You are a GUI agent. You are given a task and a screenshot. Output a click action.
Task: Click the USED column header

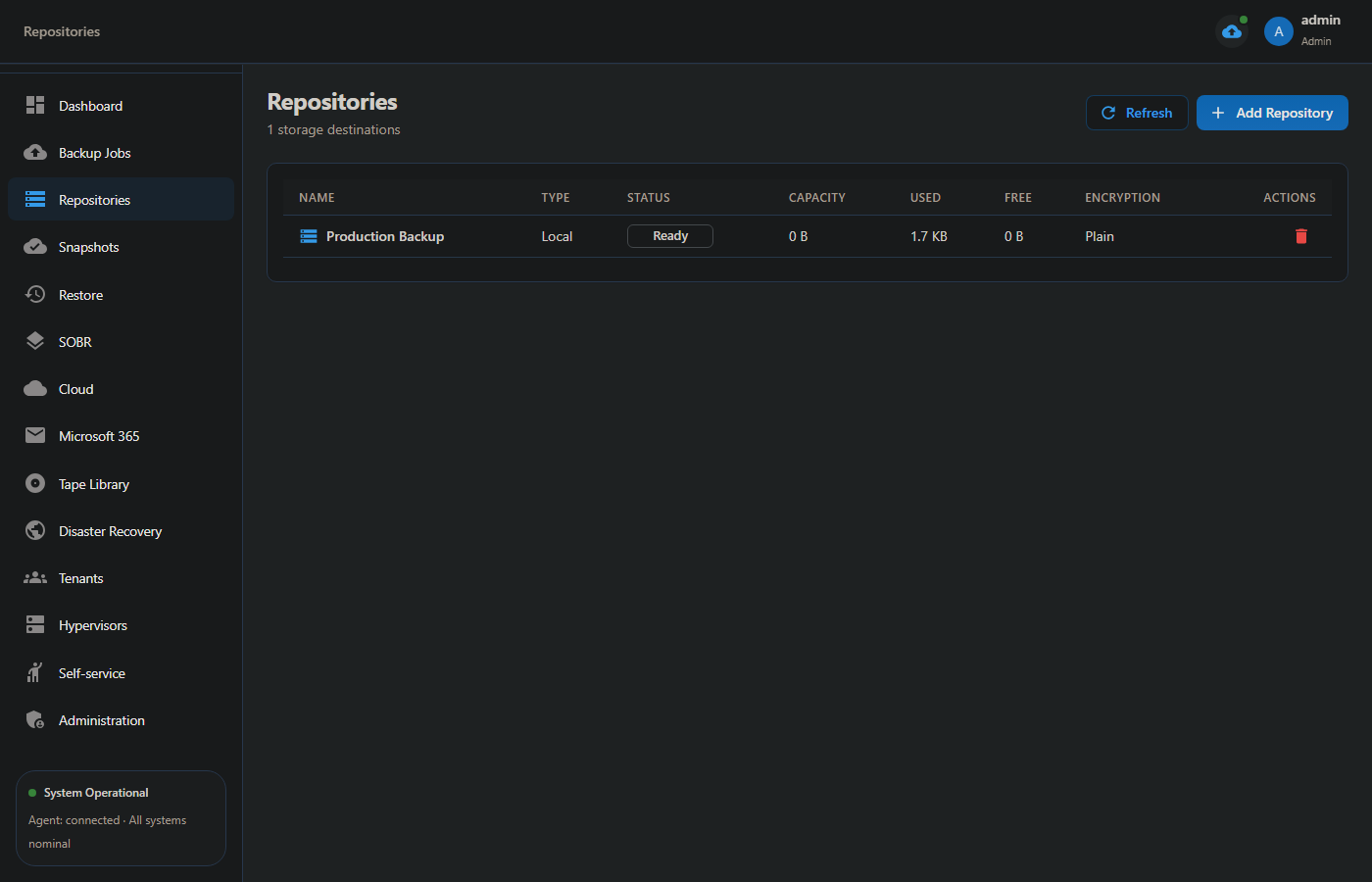pyautogui.click(x=925, y=197)
